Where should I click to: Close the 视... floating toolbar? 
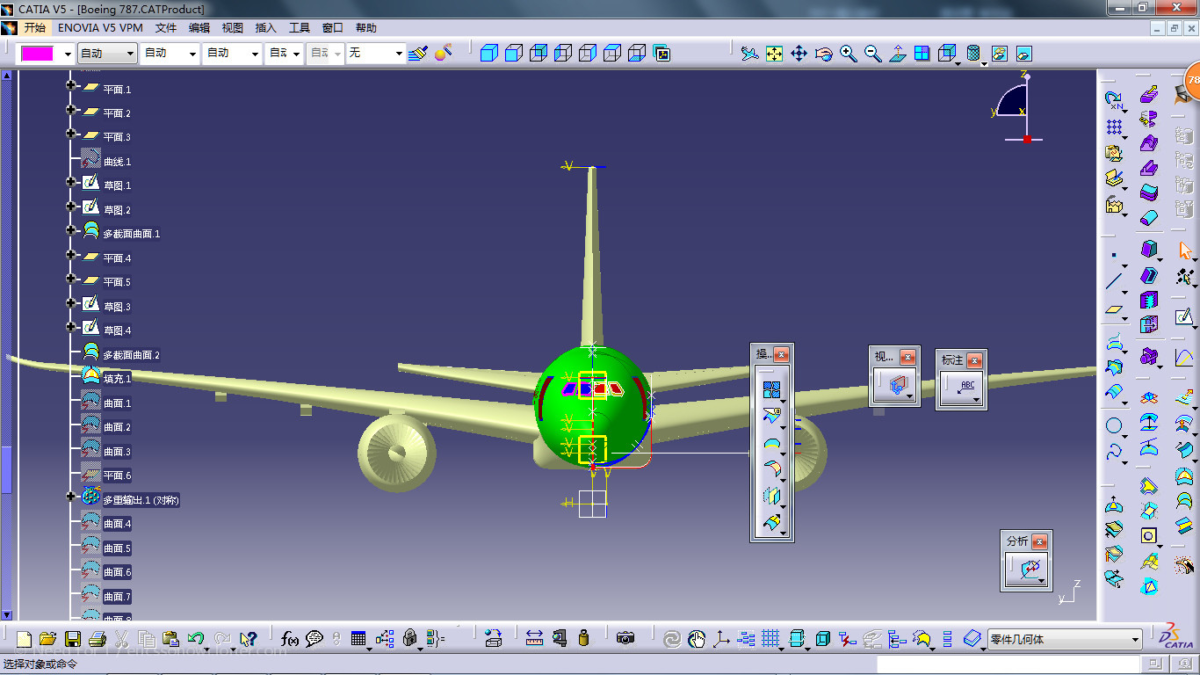[908, 356]
